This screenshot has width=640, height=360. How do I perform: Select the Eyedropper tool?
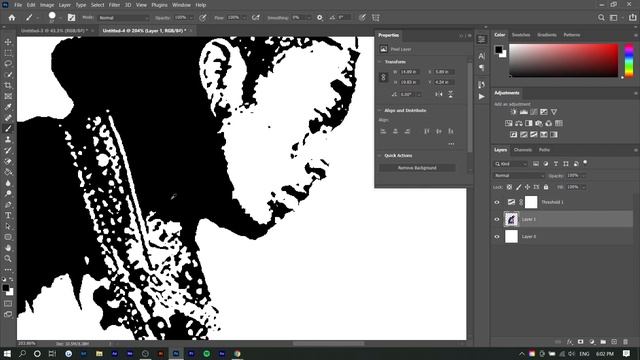point(8,107)
